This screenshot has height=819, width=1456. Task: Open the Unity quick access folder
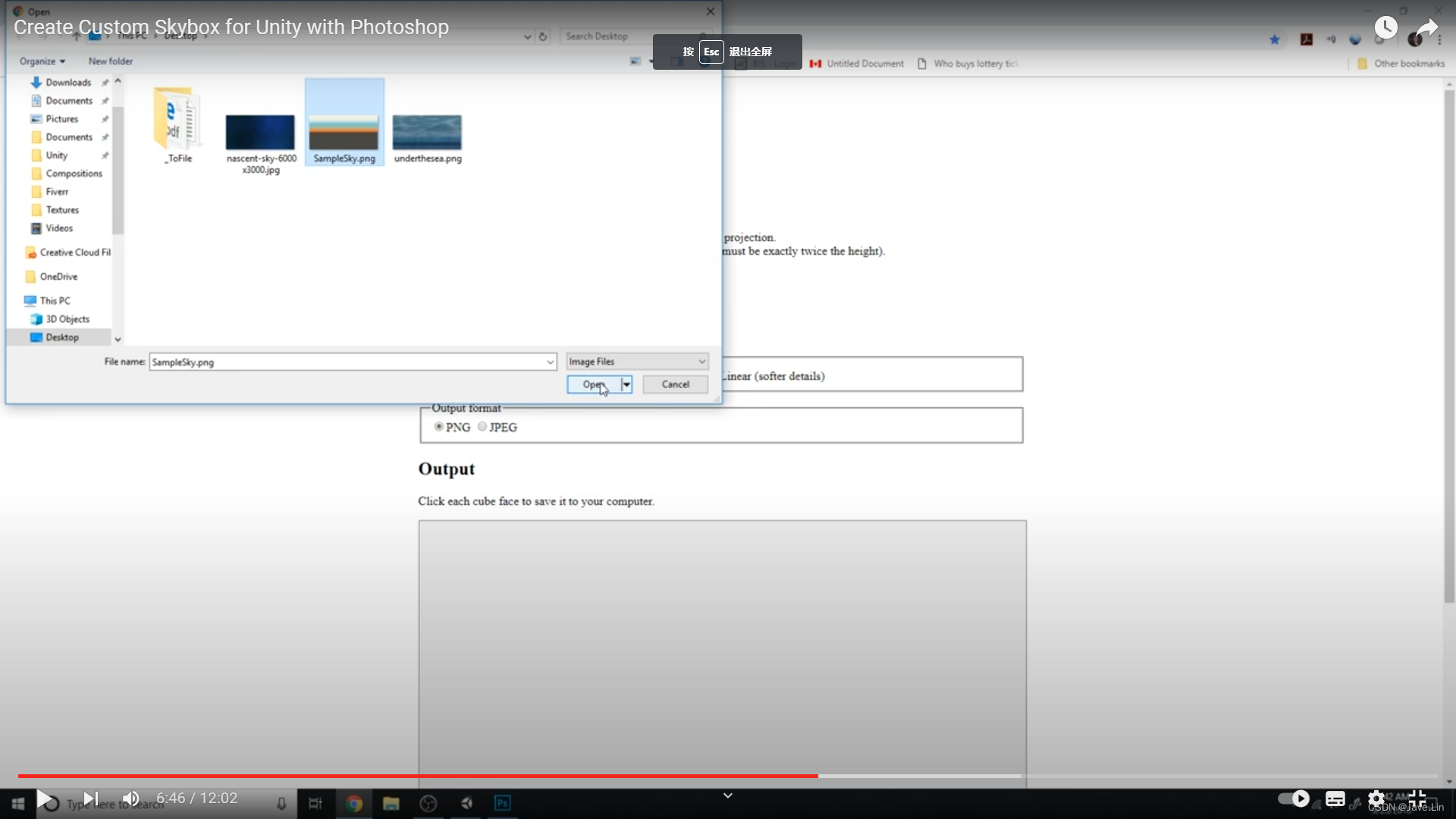click(56, 155)
